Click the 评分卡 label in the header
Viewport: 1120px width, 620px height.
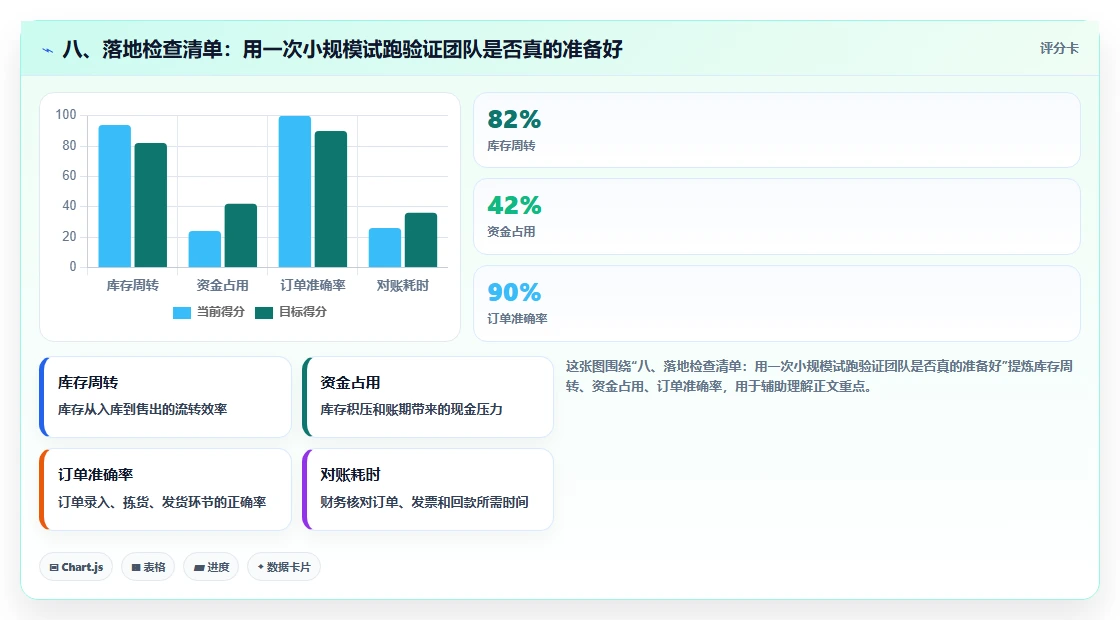(x=1059, y=49)
